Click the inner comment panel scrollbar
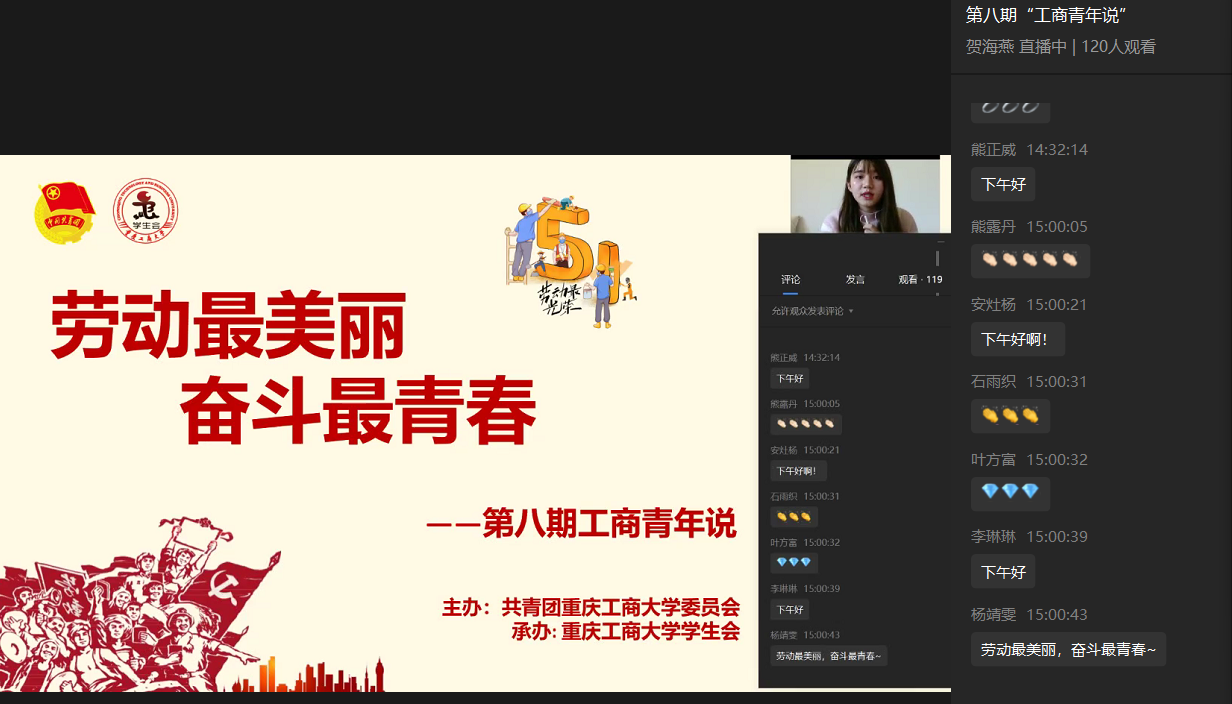Image resolution: width=1232 pixels, height=704 pixels. [x=937, y=260]
